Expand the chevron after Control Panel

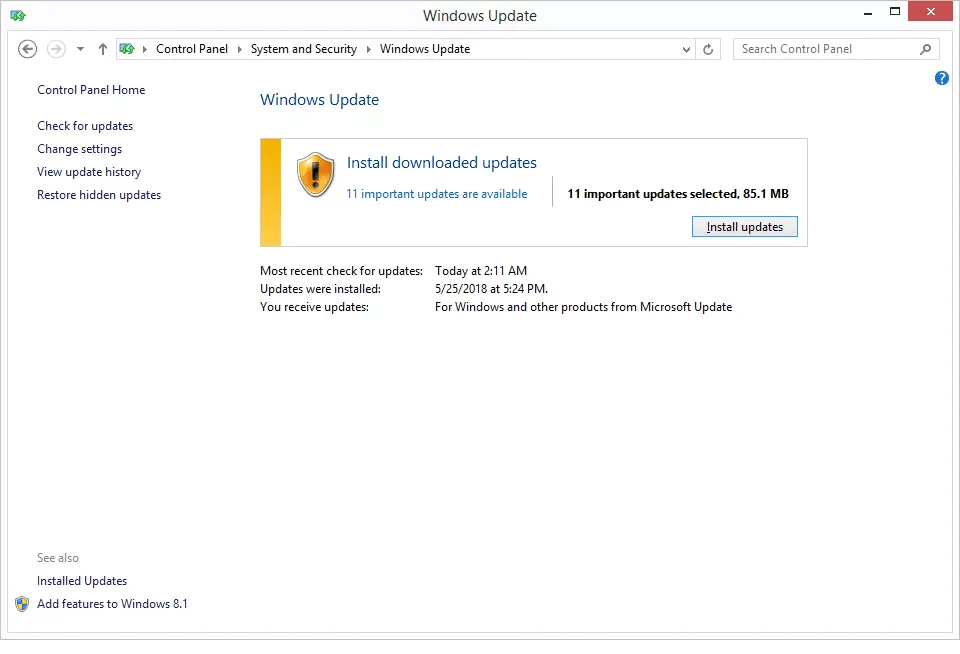pyautogui.click(x=239, y=49)
